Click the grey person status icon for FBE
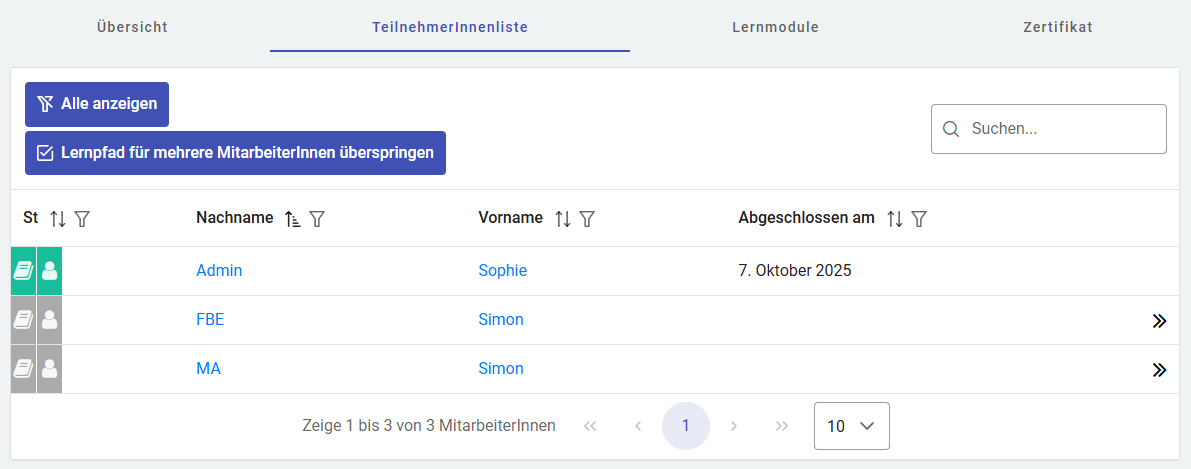 tap(49, 320)
